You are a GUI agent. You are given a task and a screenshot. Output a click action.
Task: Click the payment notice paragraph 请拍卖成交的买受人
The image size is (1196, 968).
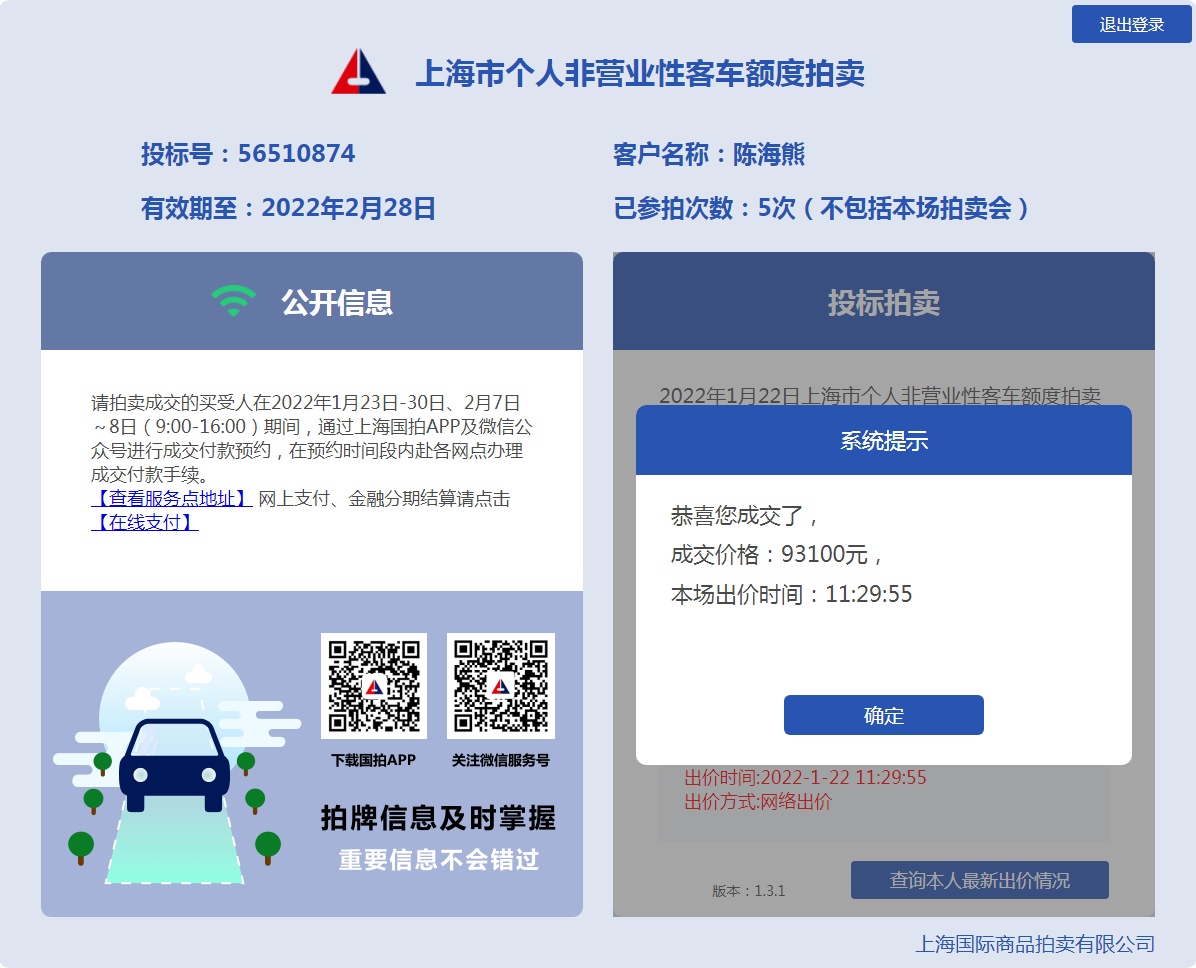pyautogui.click(x=311, y=439)
